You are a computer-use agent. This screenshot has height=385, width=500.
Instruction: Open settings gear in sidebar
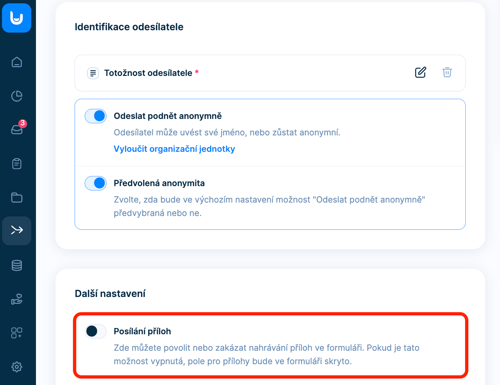tap(17, 367)
